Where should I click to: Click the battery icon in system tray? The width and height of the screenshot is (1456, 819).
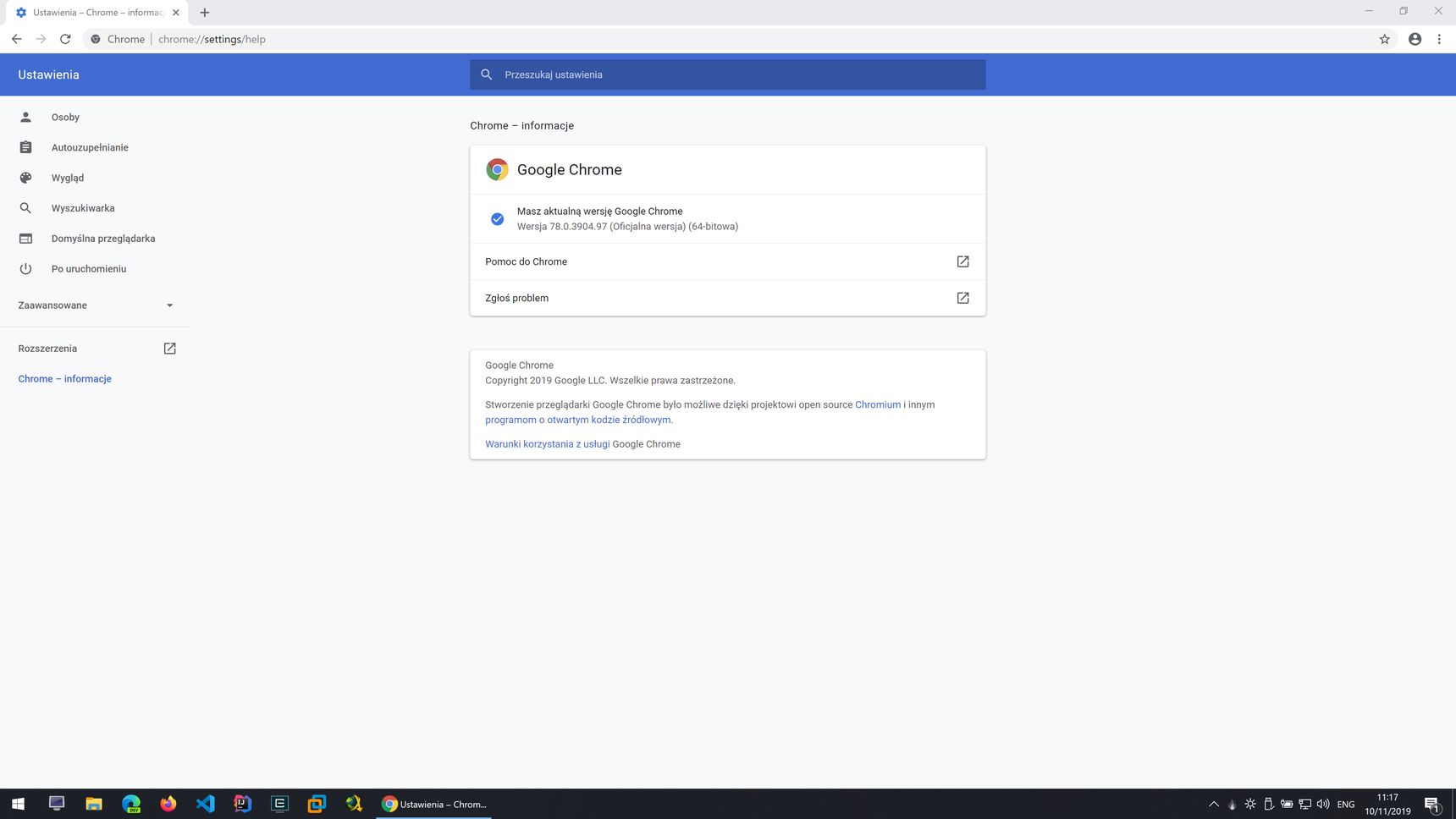[x=1287, y=804]
